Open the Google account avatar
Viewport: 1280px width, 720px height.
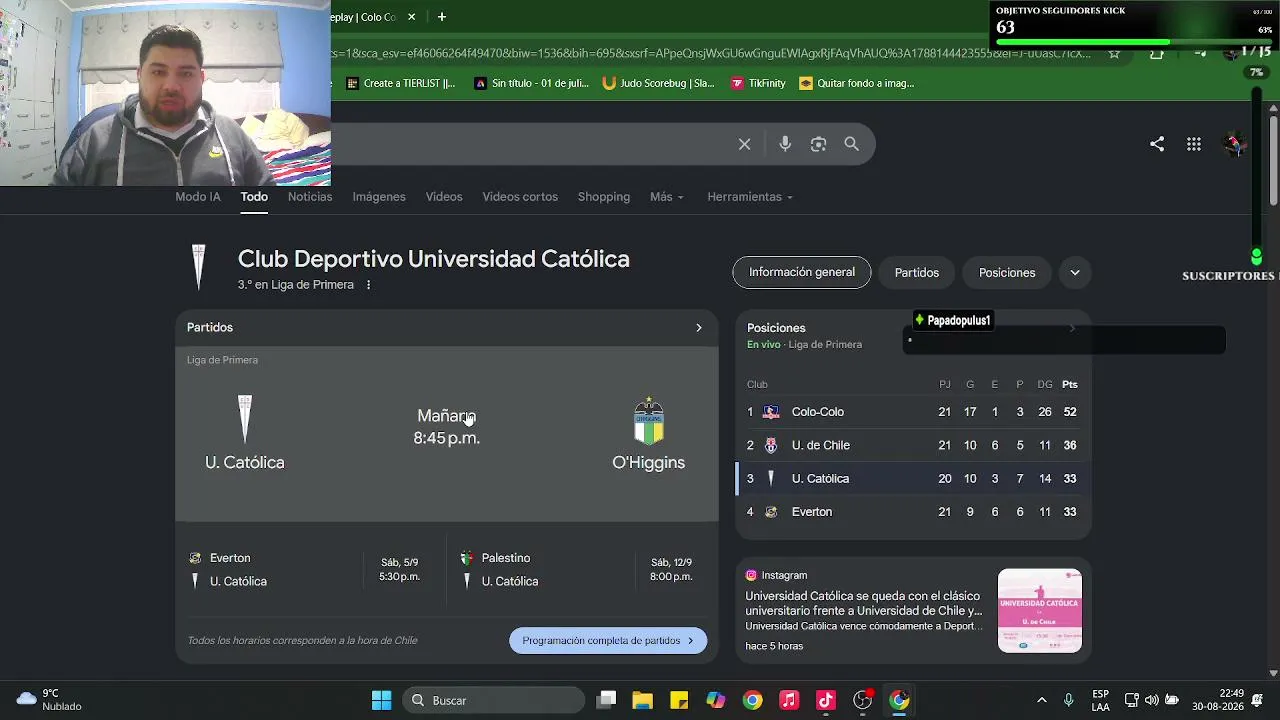coord(1234,144)
